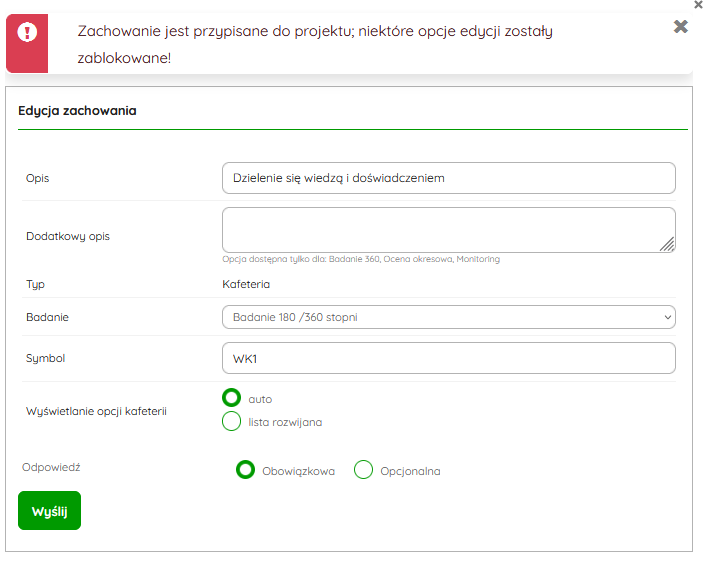Dismiss the blocked-editing alert with the large X
Screen dimensions: 705x564
[x=680, y=27]
